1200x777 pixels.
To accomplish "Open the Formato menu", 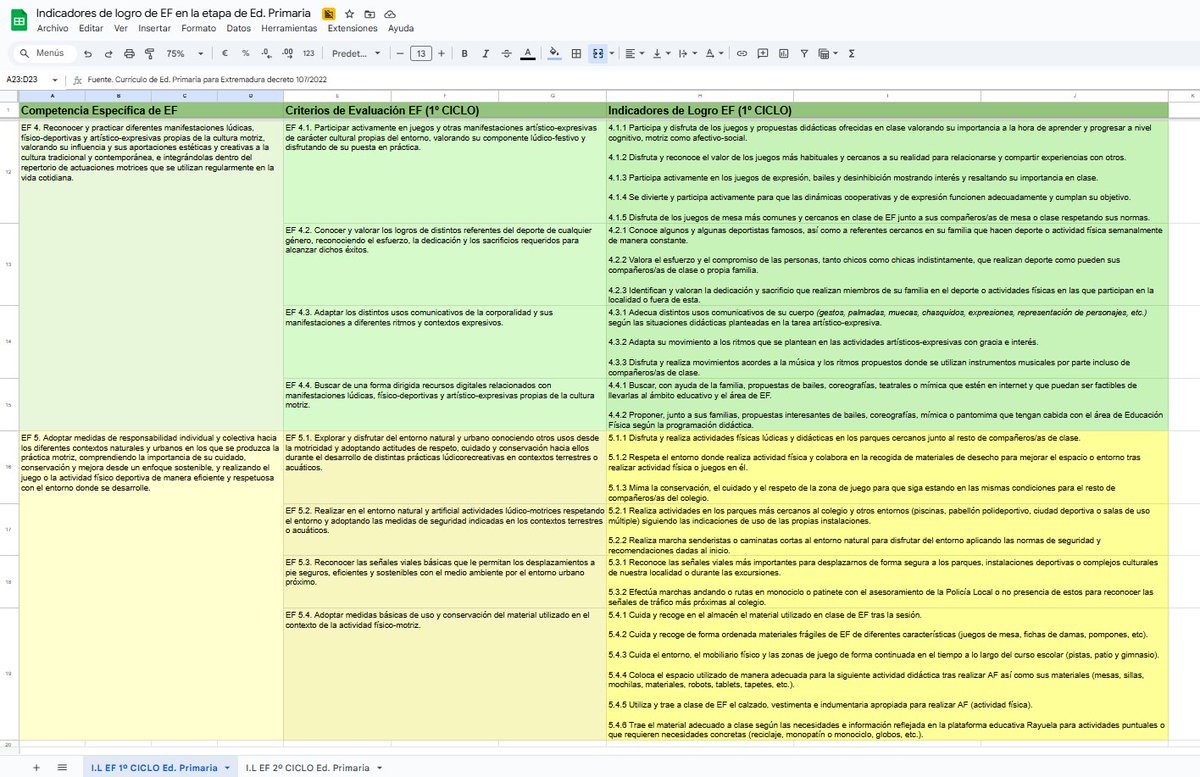I will (x=199, y=28).
